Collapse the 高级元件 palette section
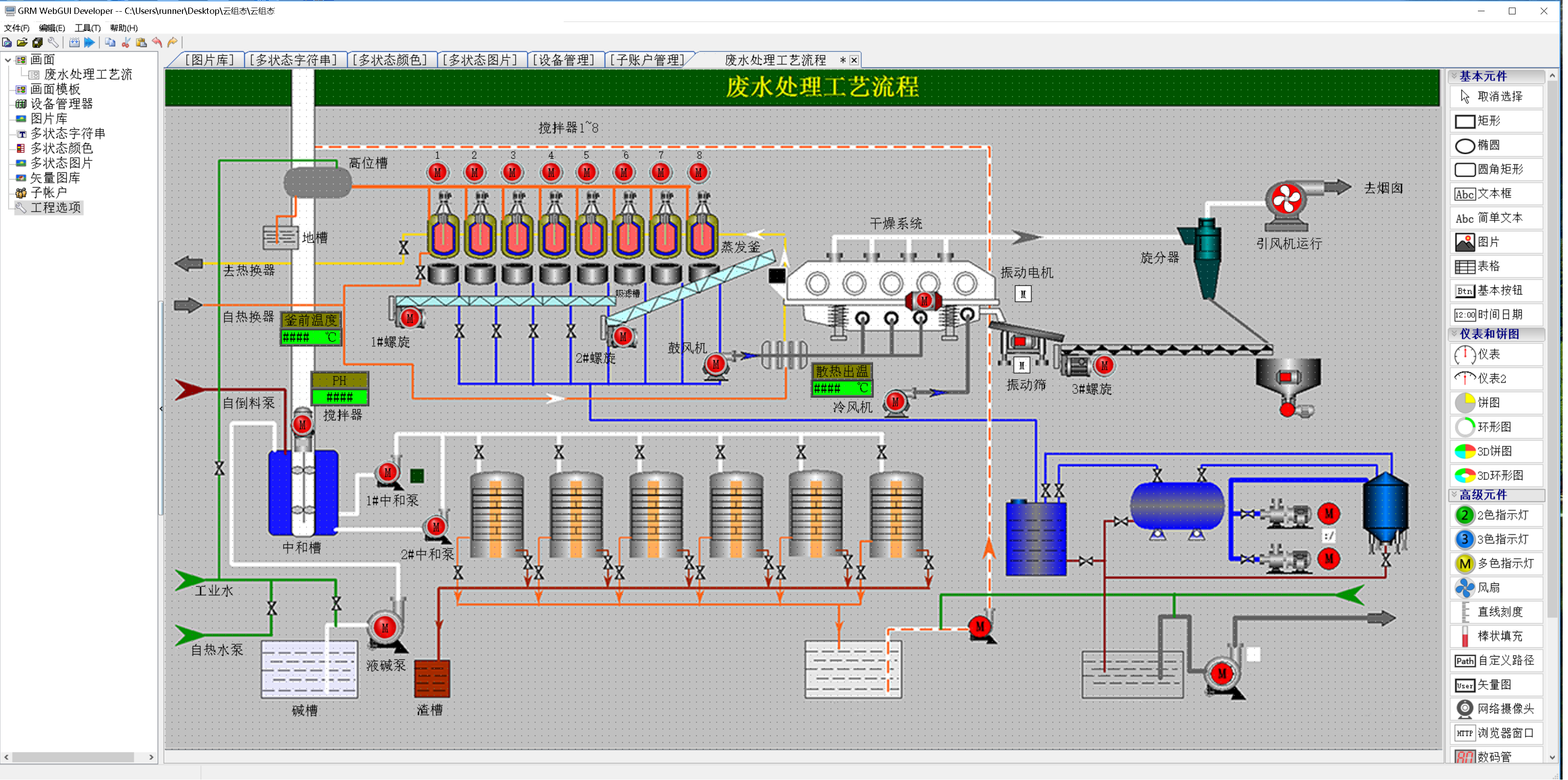Screen dimensions: 1568x780 pos(1454,494)
